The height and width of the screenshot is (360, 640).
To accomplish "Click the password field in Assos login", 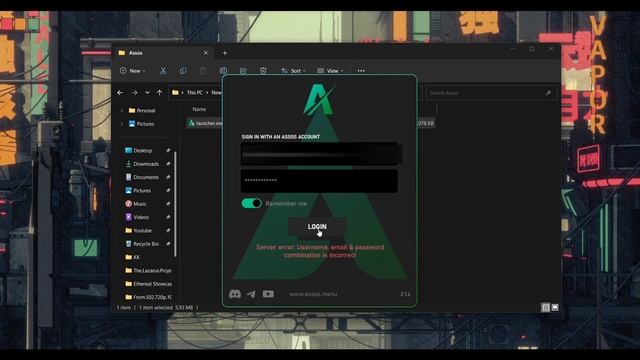I will (x=319, y=180).
